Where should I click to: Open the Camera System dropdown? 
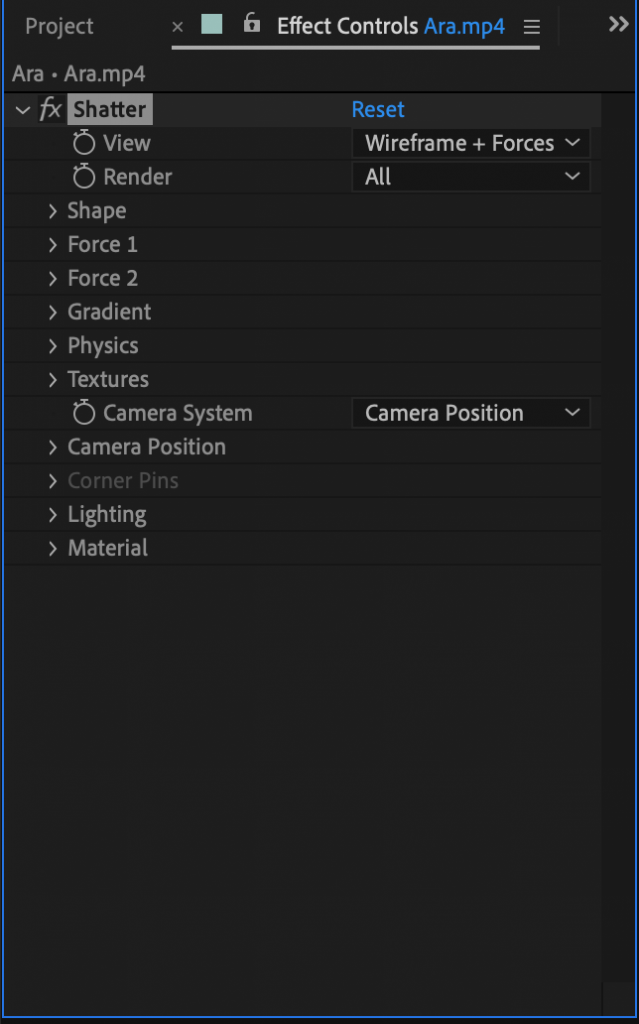(x=470, y=413)
